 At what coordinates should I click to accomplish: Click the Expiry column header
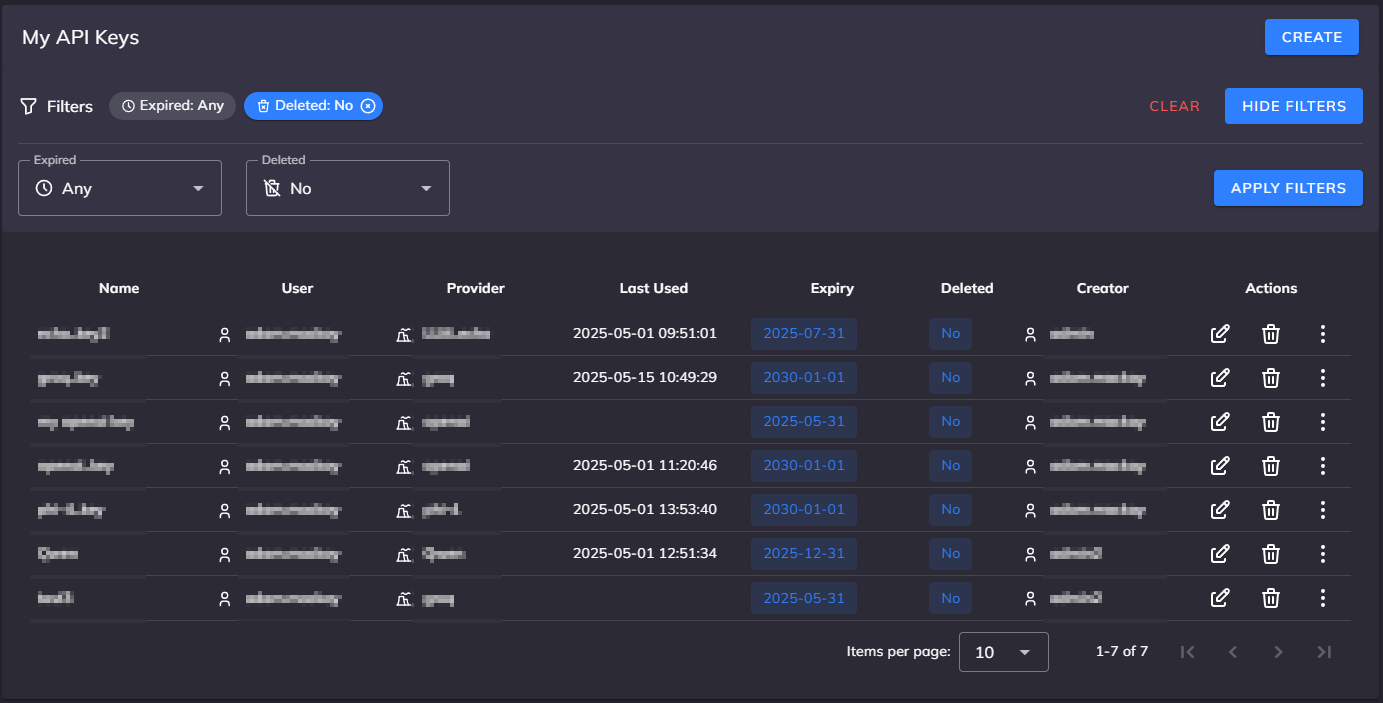coord(832,288)
